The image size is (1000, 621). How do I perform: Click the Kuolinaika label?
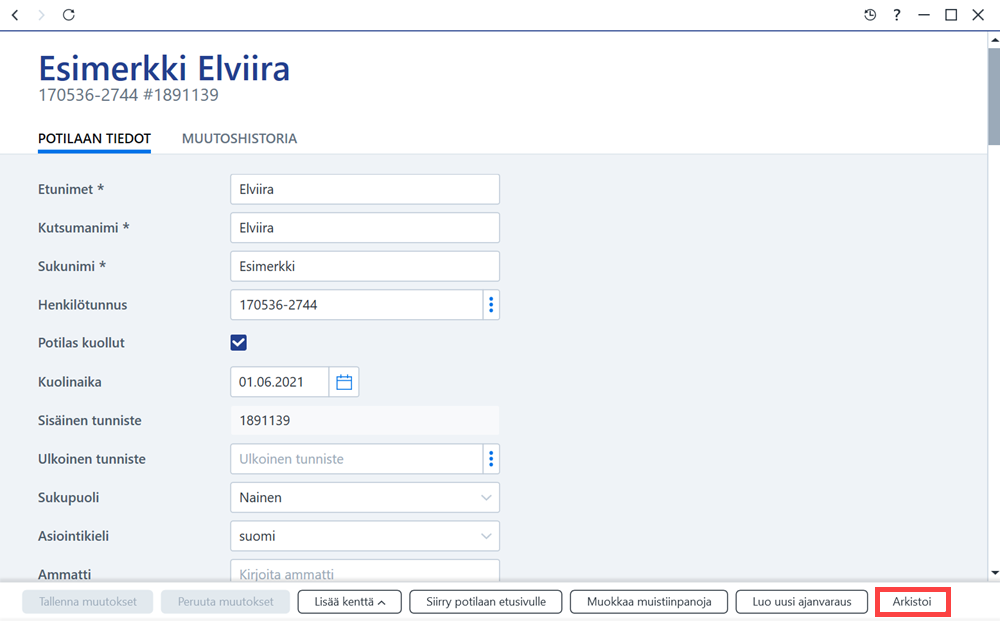[70, 382]
